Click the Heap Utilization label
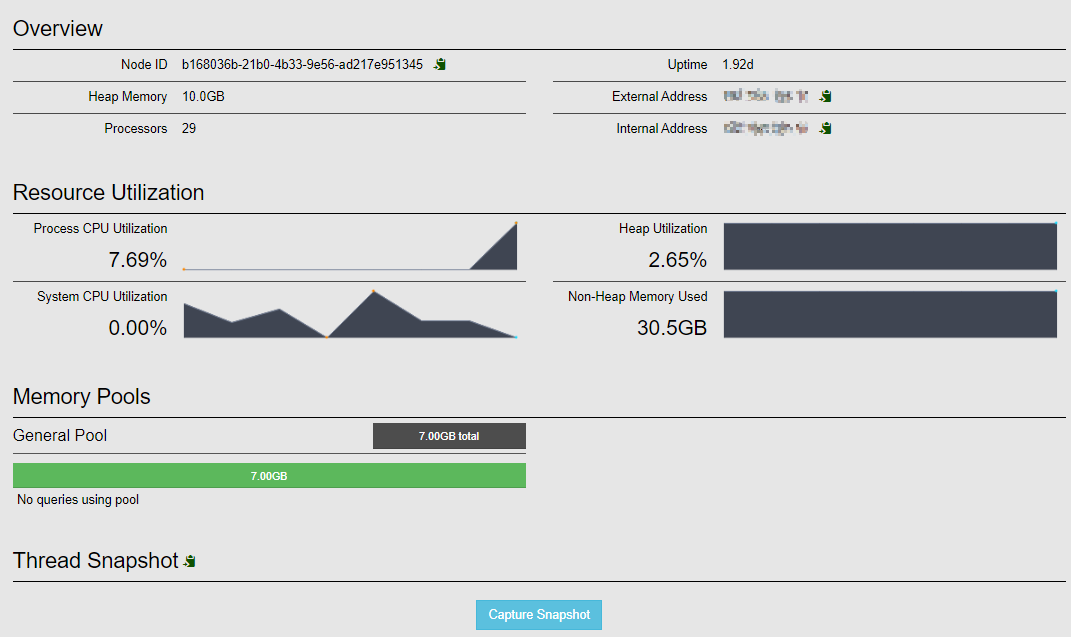Image resolution: width=1071 pixels, height=637 pixels. pos(663,229)
